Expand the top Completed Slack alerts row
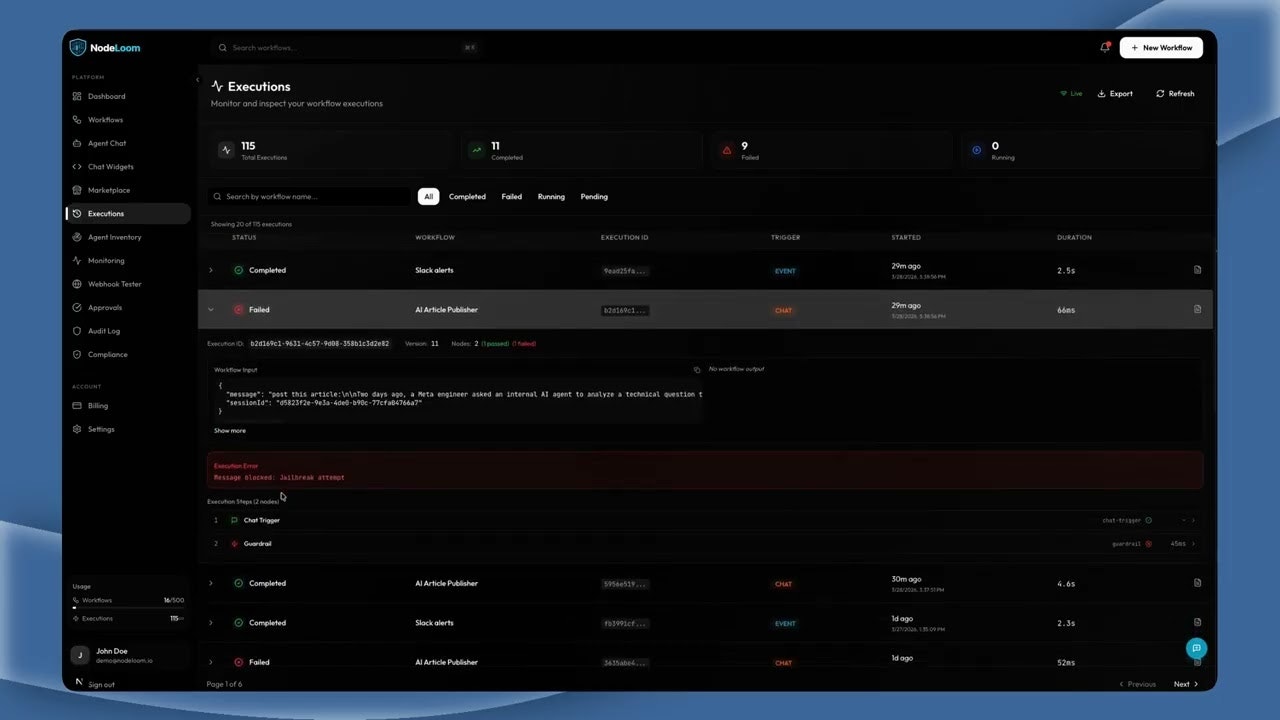This screenshot has height=720, width=1280. (x=211, y=270)
